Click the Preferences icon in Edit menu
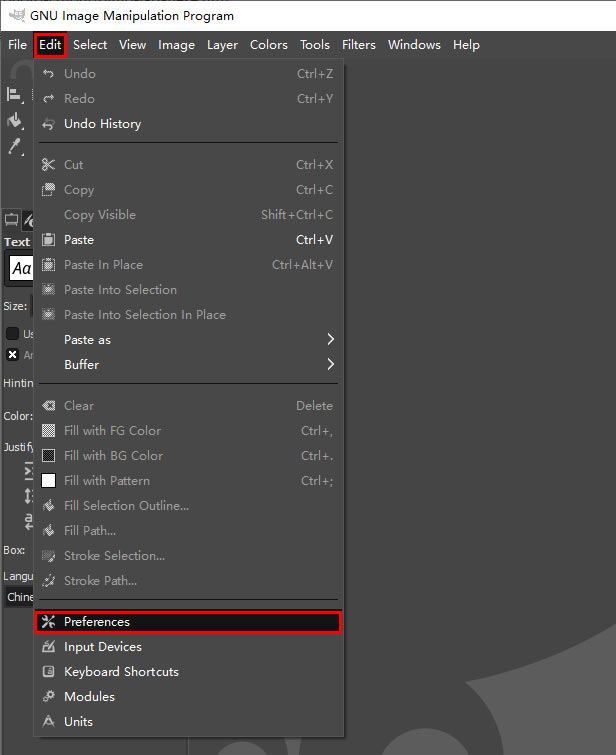This screenshot has width=616, height=755. coord(48,622)
